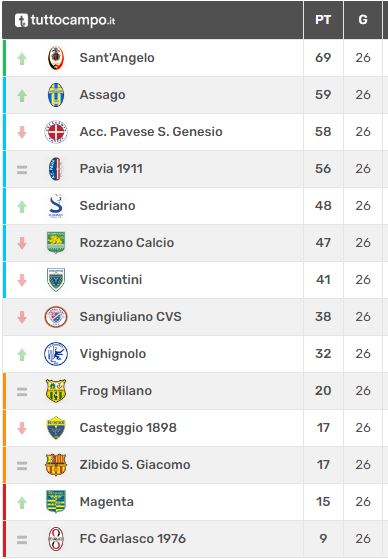Open the Viscontini team page
The image size is (388, 559).
tap(111, 280)
